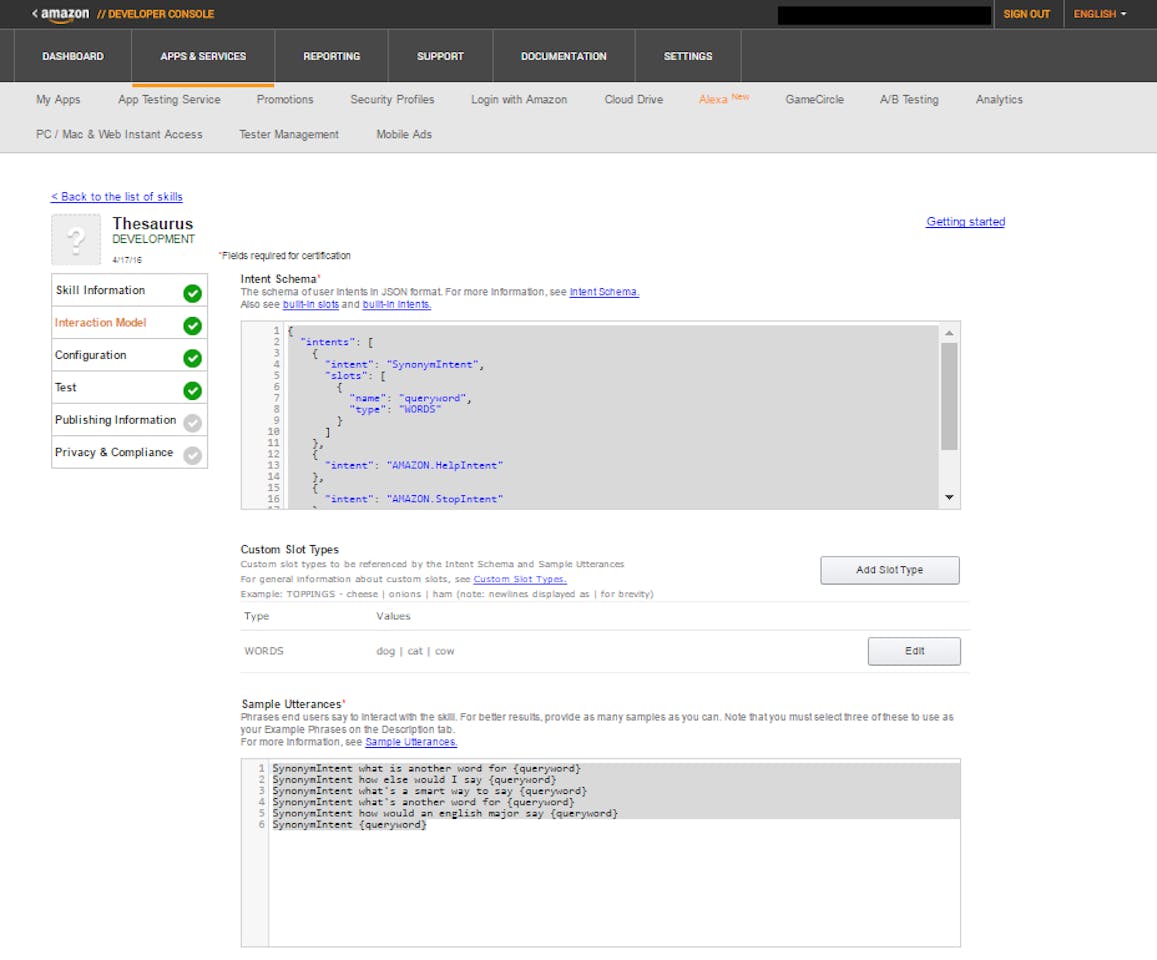Open PC / Mac & Web Instant Access

(119, 134)
